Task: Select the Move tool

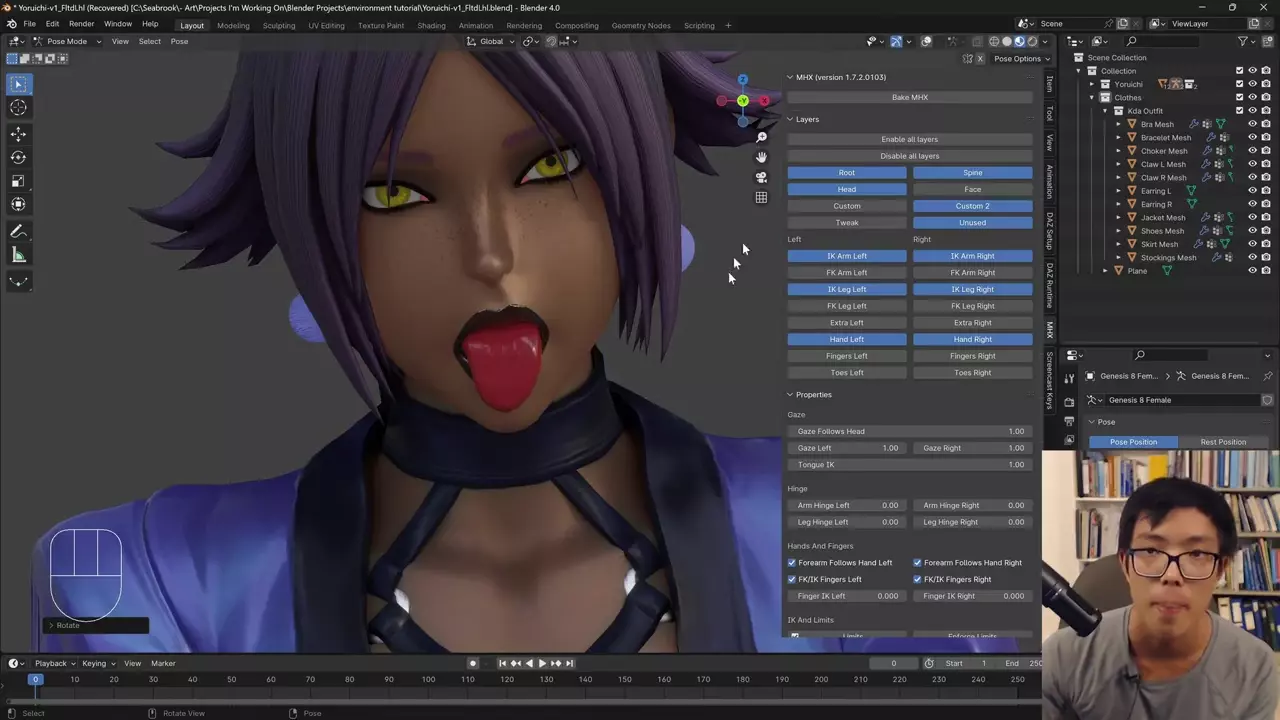Action: pyautogui.click(x=18, y=133)
